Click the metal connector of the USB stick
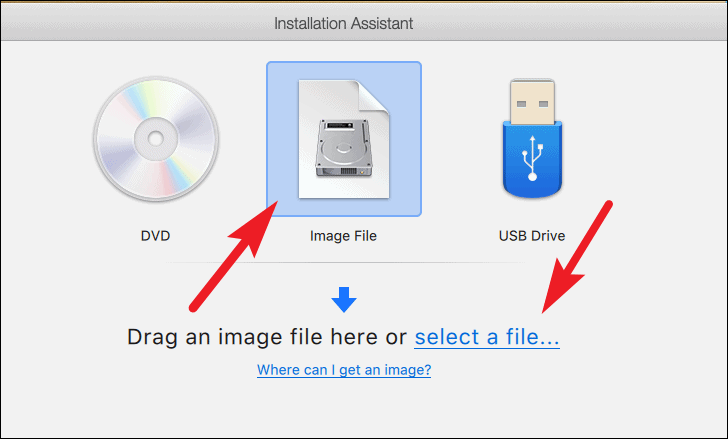This screenshot has width=728, height=439. click(532, 102)
